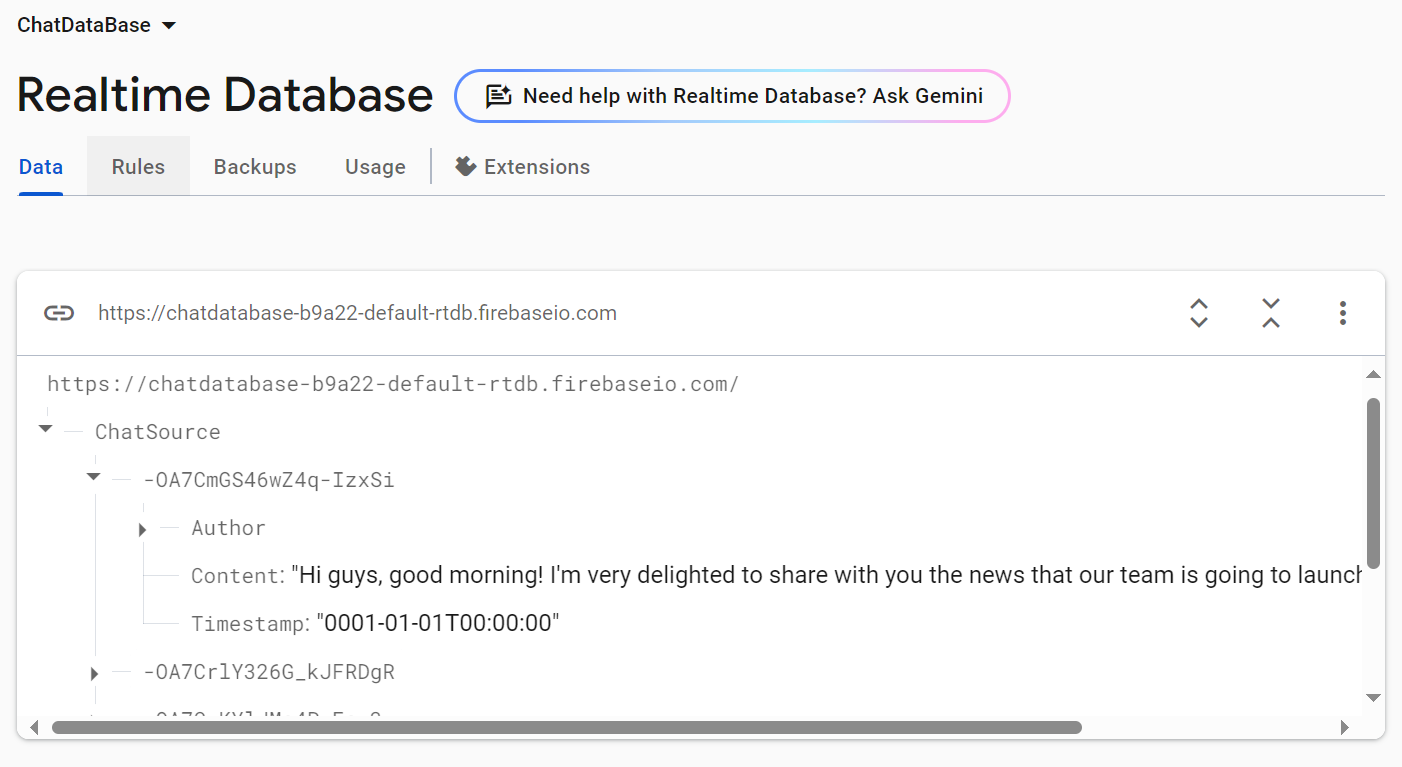Click the Gemini chat sparkle icon
Image resolution: width=1402 pixels, height=767 pixels.
pos(498,96)
